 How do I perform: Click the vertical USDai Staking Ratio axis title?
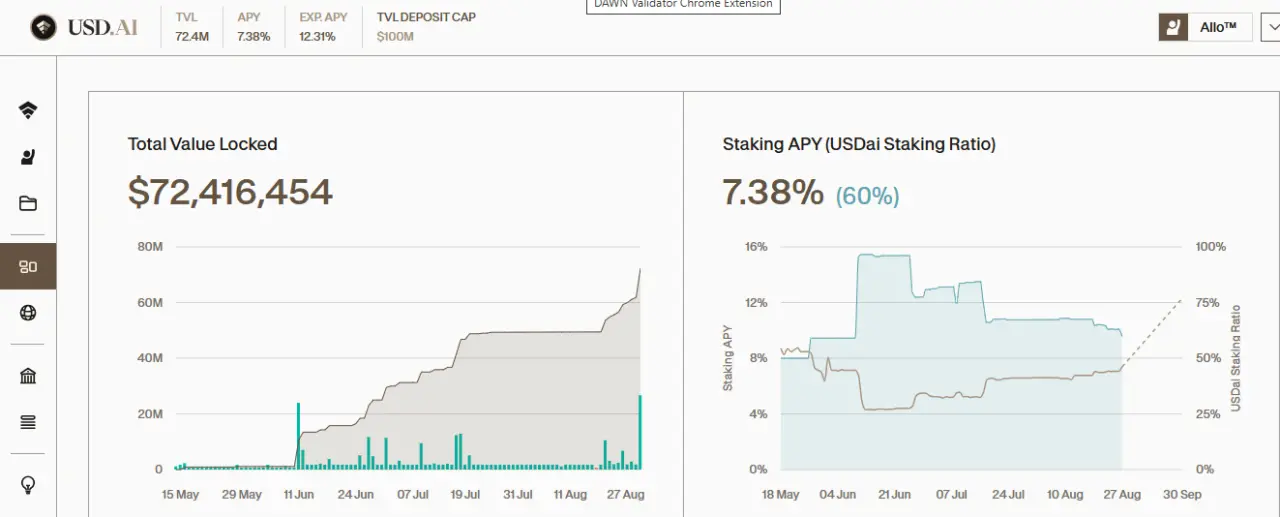pos(1236,358)
